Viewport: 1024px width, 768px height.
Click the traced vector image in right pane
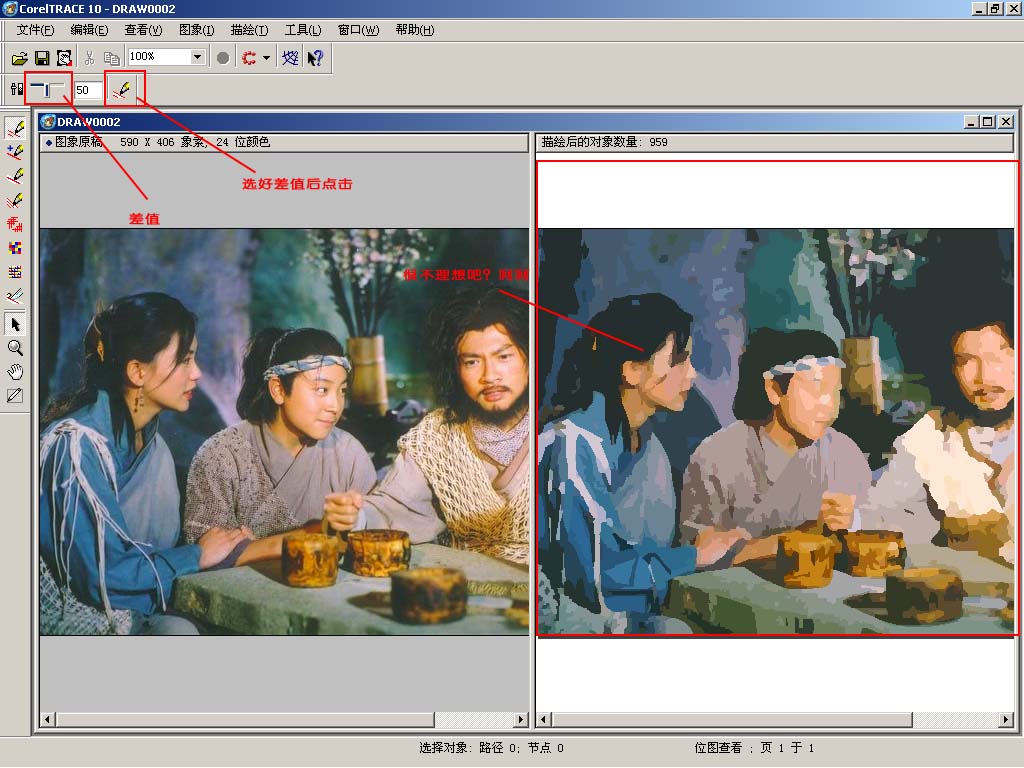[x=776, y=432]
